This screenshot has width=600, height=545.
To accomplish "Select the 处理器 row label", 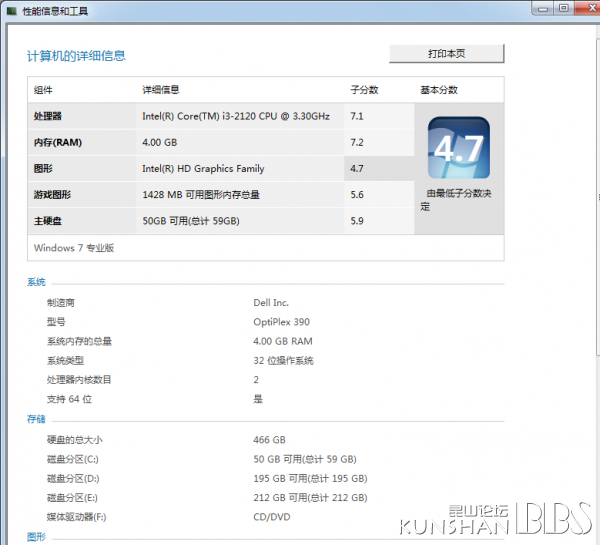I will coord(48,116).
